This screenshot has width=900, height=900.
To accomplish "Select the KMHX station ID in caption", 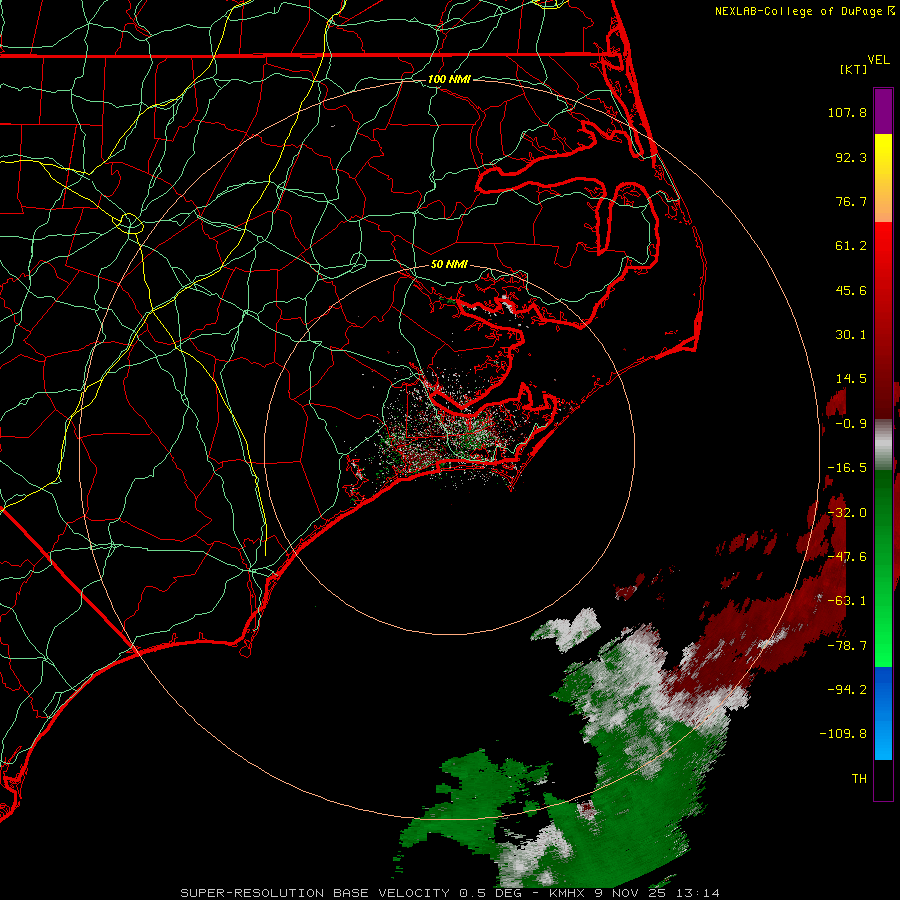I will pyautogui.click(x=569, y=893).
